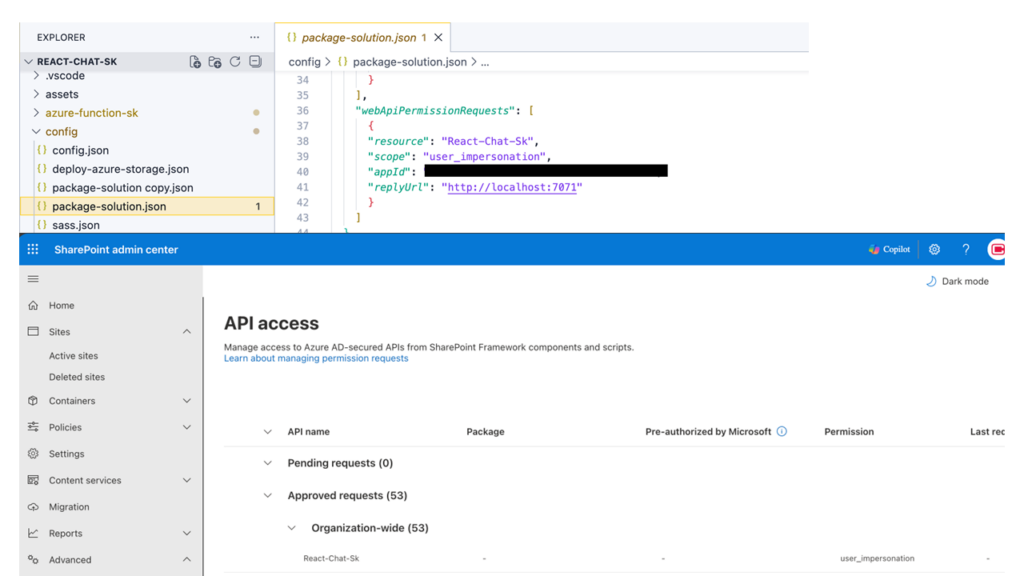Open config.json in the file tree
This screenshot has width=1024, height=576.
80,150
